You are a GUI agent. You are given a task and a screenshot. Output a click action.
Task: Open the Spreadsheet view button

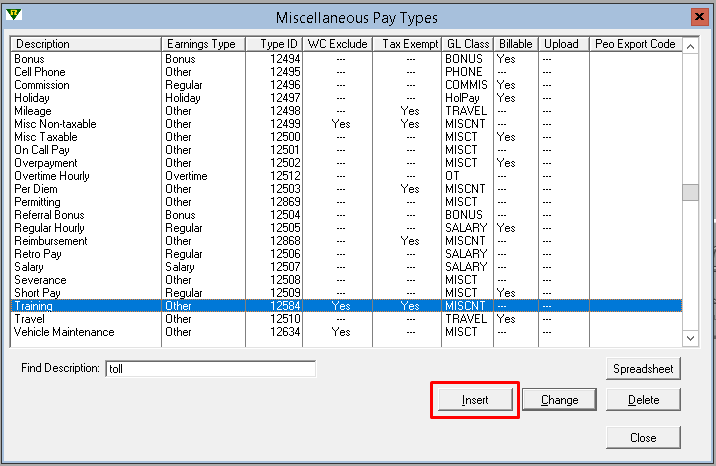point(643,368)
